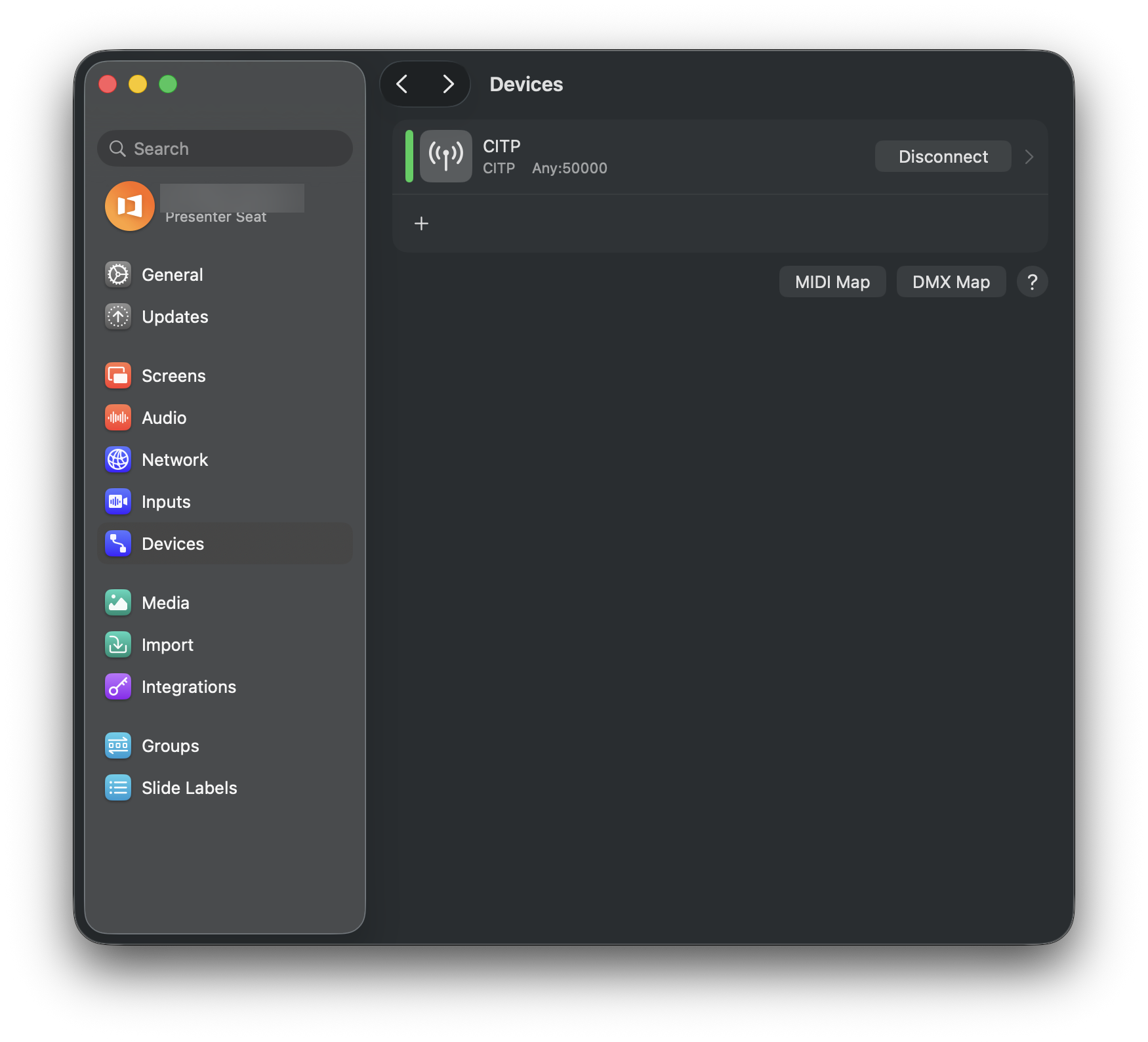This screenshot has width=1148, height=1042.
Task: Go forward with the right chevron
Action: pos(448,84)
